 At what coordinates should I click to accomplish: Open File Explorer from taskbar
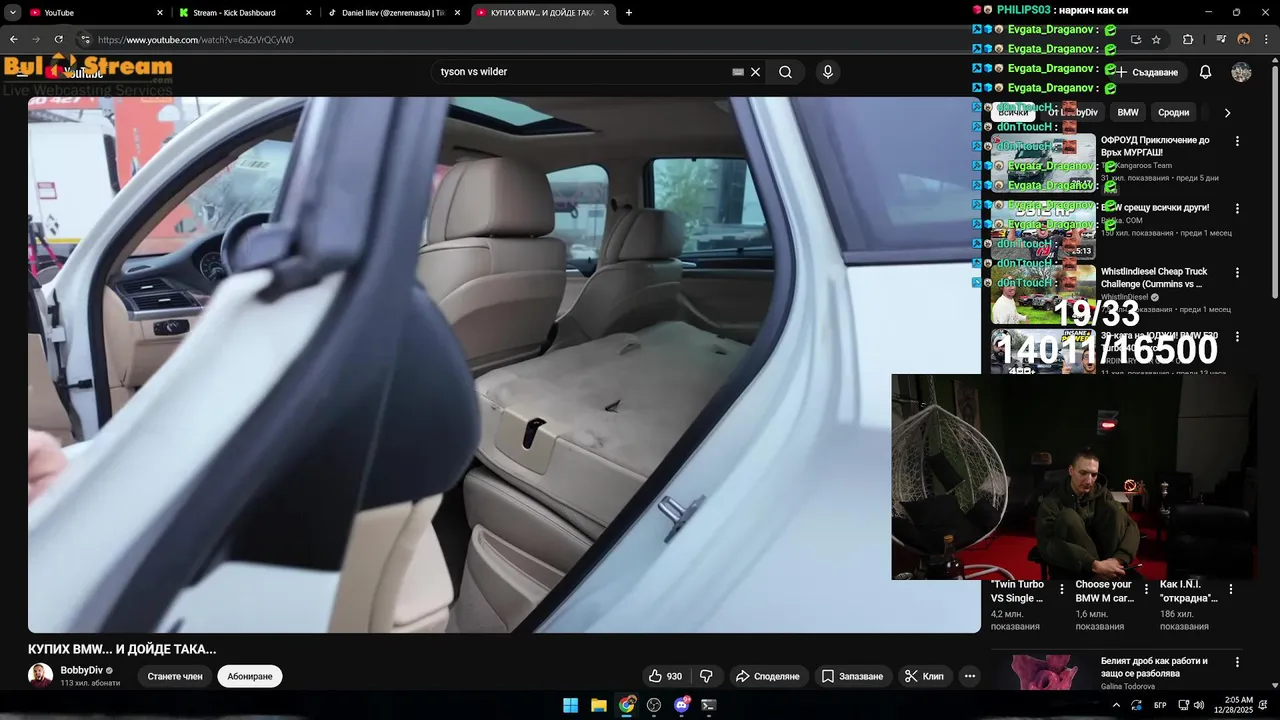(x=598, y=705)
